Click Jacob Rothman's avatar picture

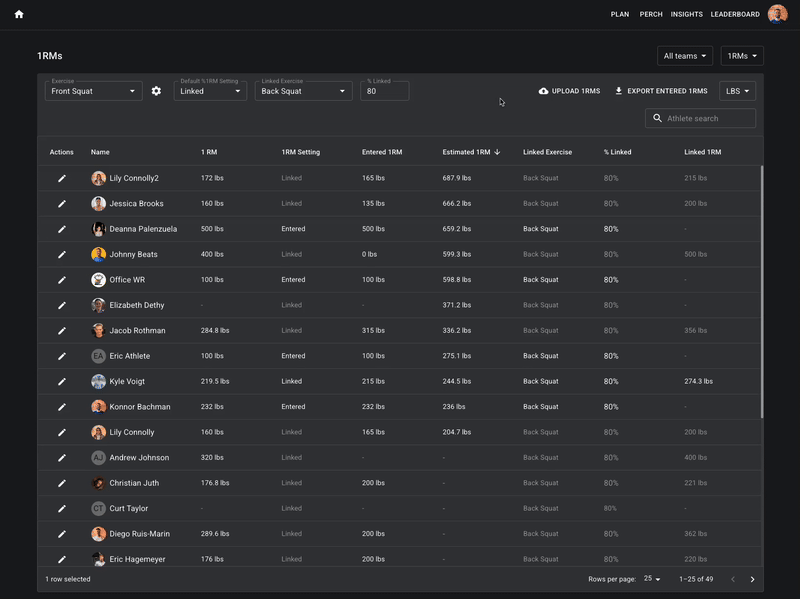pyautogui.click(x=98, y=330)
